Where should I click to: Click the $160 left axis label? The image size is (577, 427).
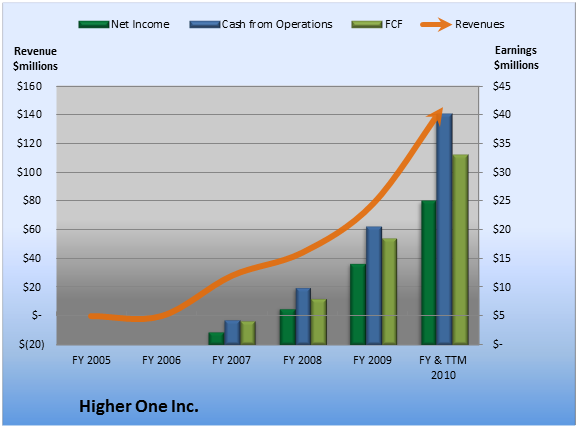click(x=29, y=87)
